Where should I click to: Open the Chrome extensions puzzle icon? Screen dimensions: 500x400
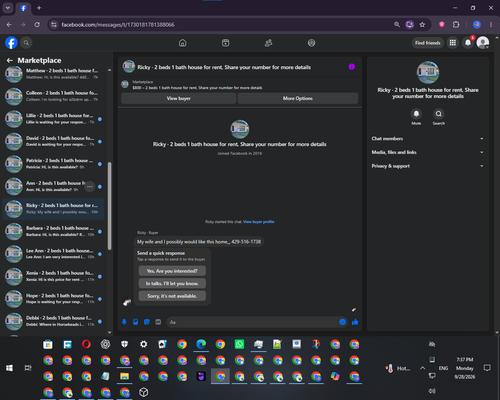click(456, 25)
